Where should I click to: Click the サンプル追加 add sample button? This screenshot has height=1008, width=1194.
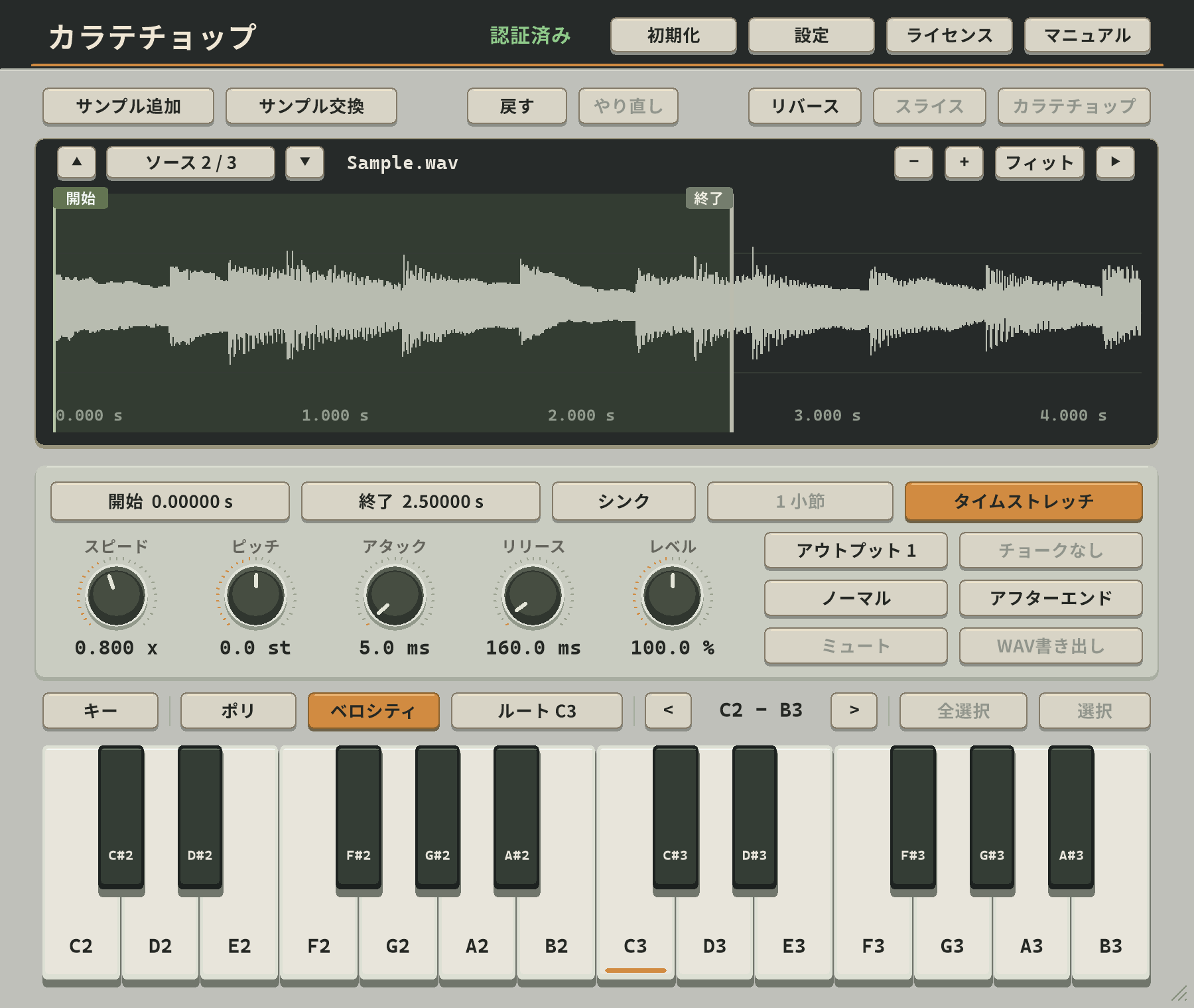[x=128, y=106]
